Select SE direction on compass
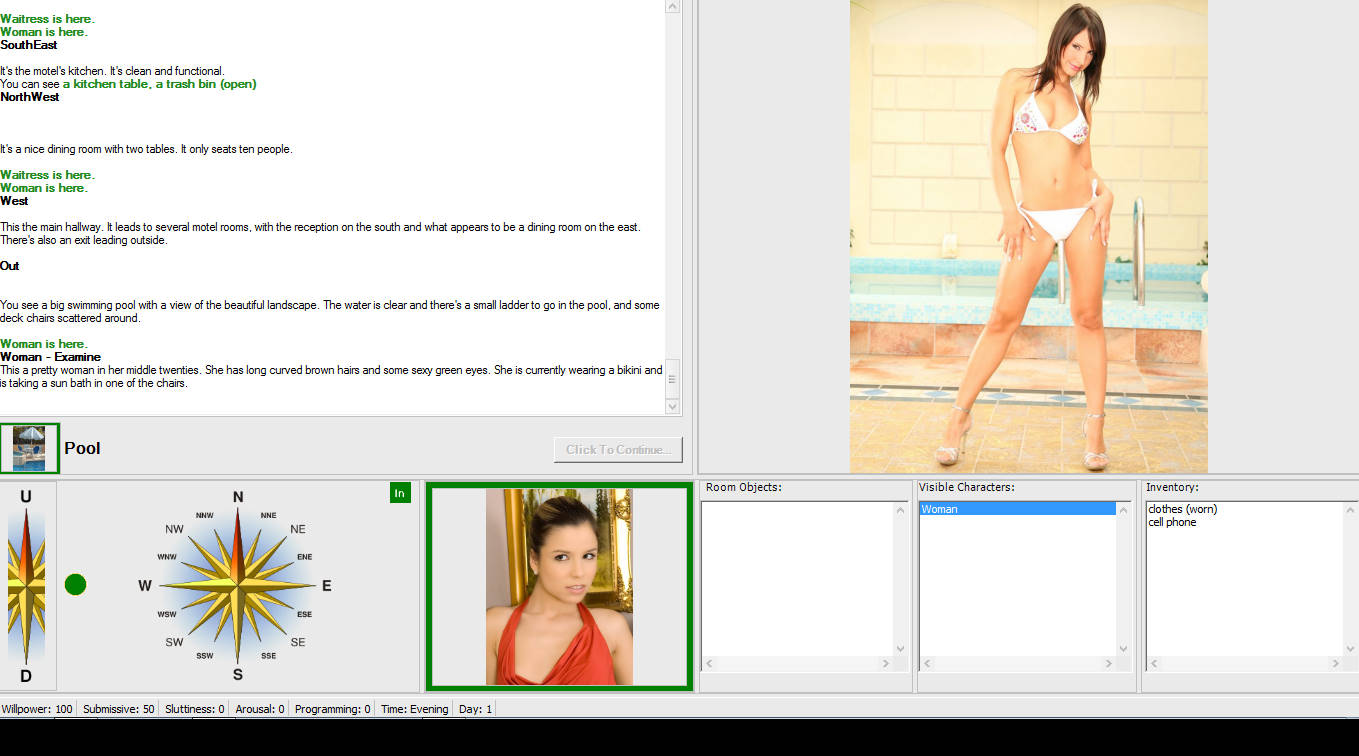 (298, 642)
